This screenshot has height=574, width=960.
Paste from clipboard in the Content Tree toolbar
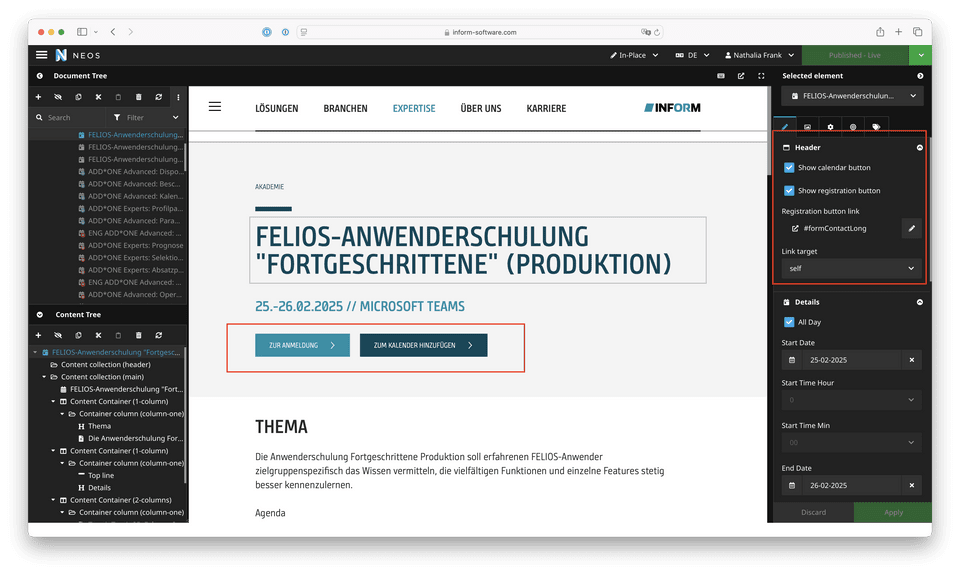pos(118,335)
